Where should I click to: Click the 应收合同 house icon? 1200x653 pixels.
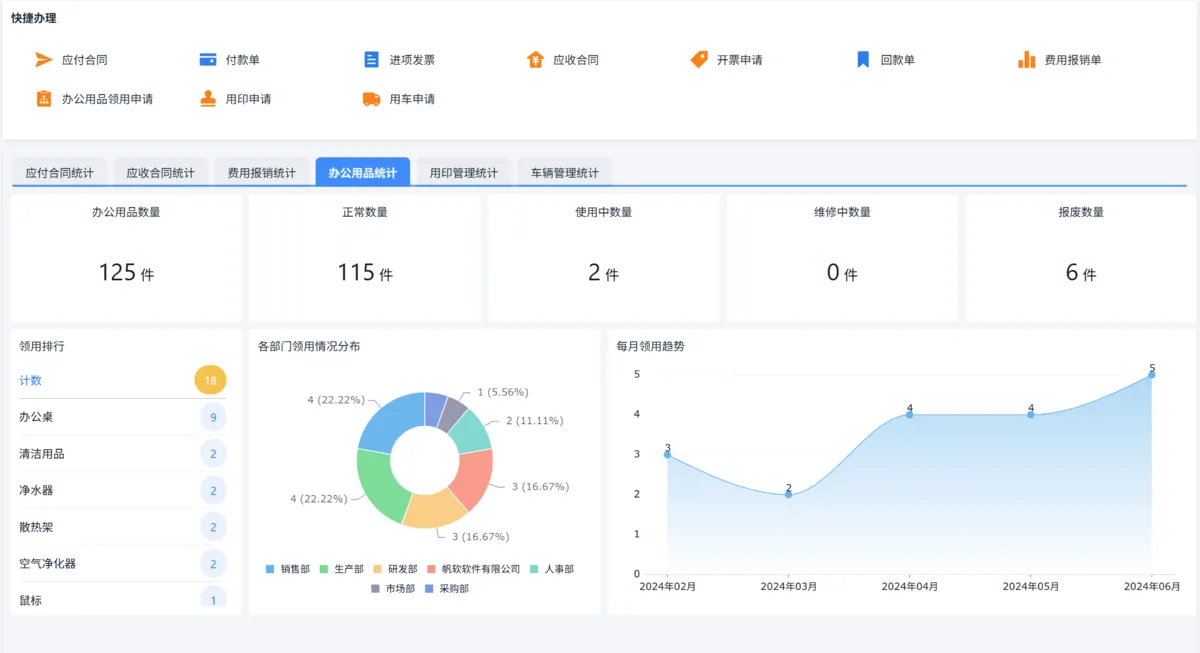tap(535, 60)
